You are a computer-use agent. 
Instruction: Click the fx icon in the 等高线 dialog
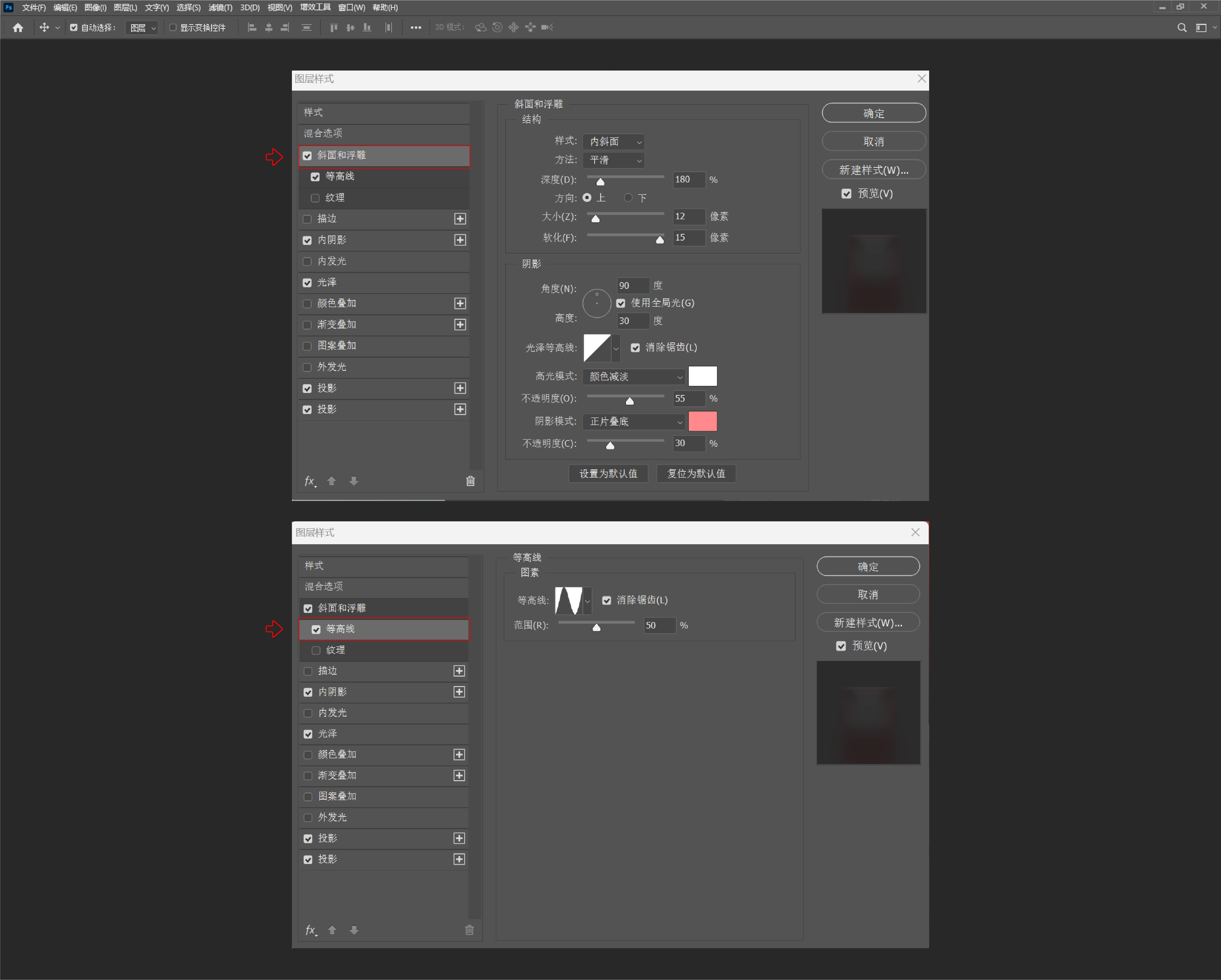click(312, 930)
